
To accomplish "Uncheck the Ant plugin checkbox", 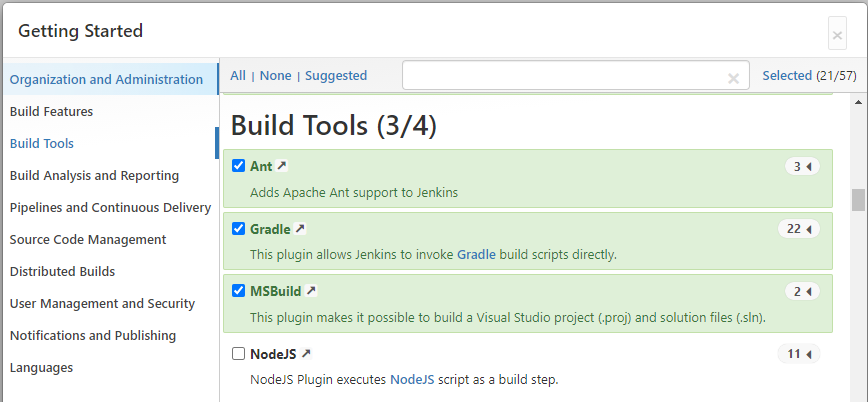I will click(x=238, y=166).
